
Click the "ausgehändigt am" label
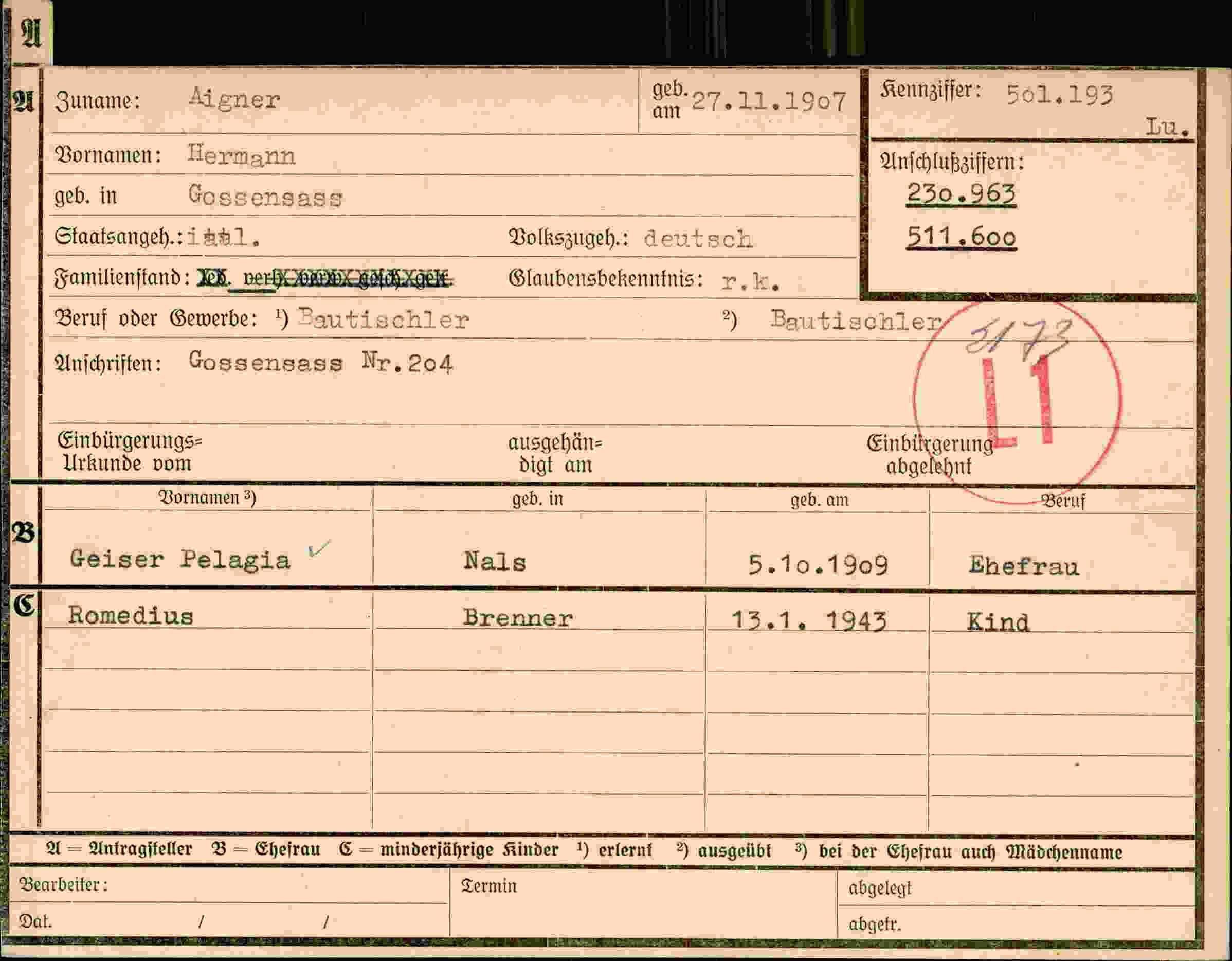[556, 454]
